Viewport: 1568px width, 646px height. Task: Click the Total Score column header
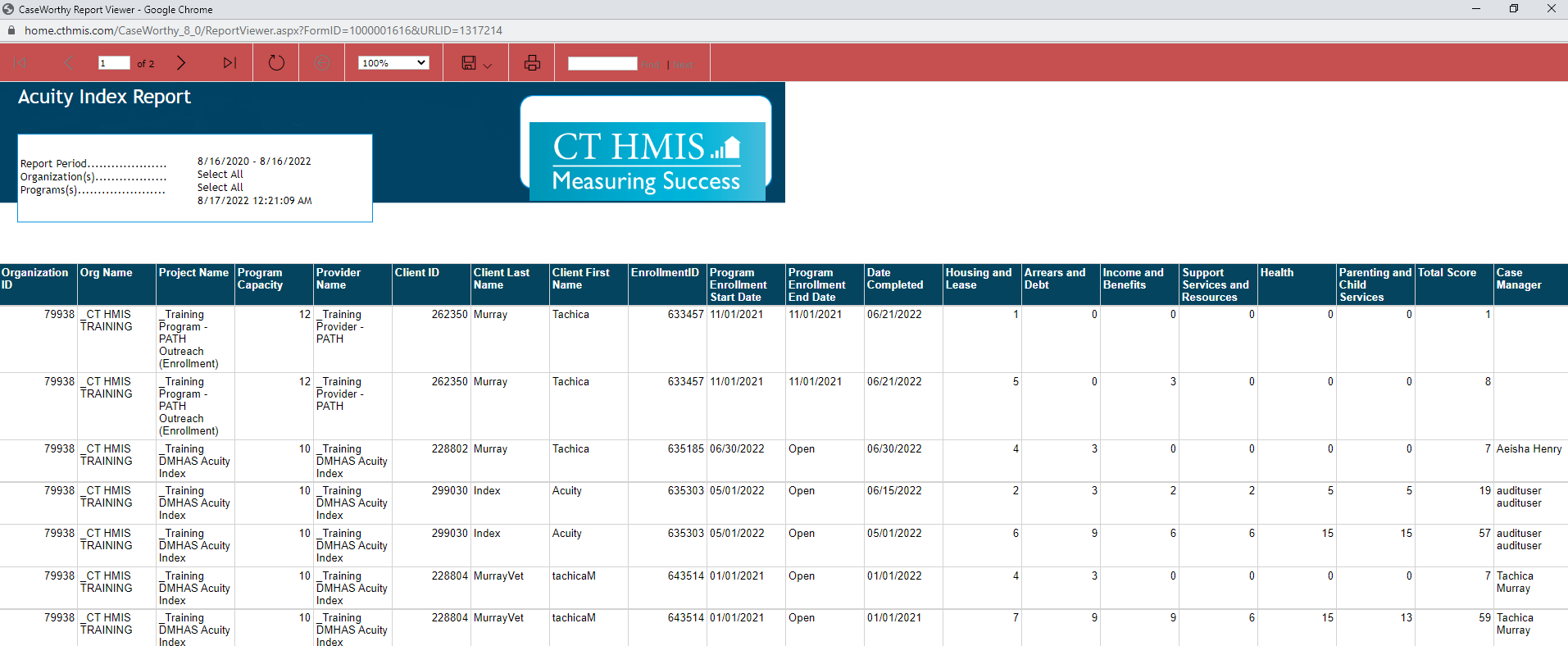point(1447,273)
